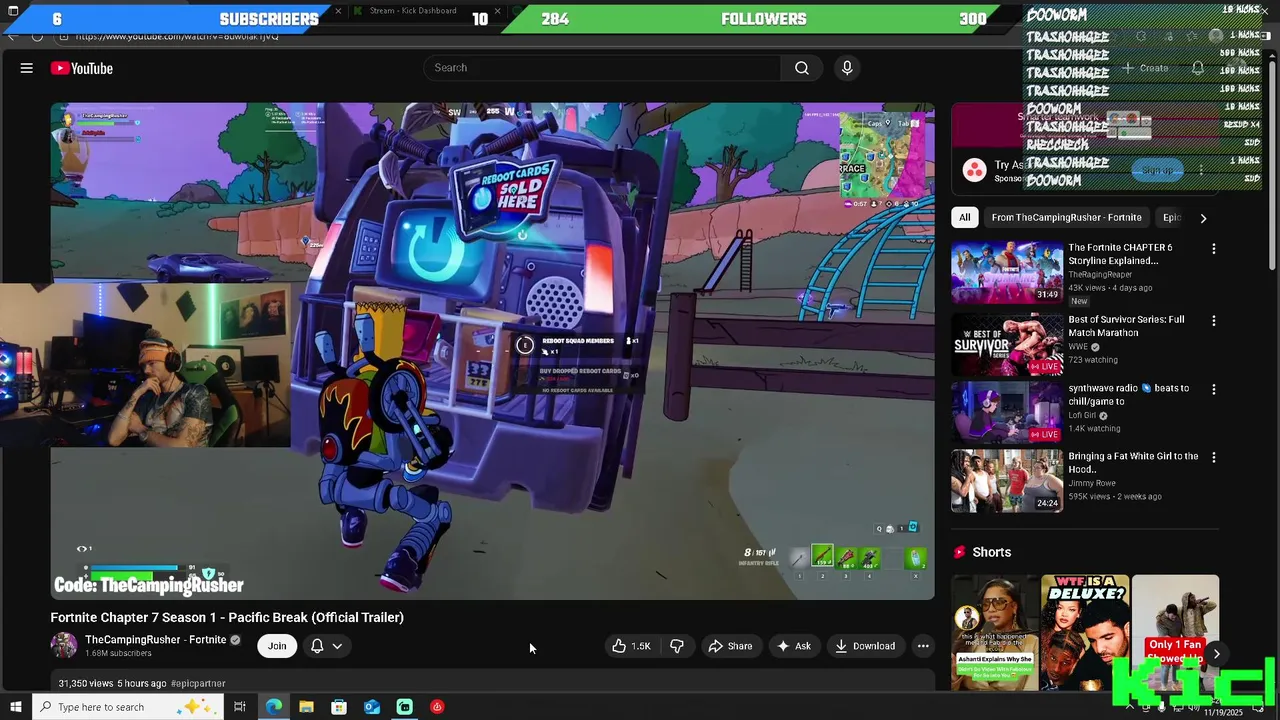Open options menu for Jimmy Rowe video
1280x720 pixels.
[x=1214, y=457]
